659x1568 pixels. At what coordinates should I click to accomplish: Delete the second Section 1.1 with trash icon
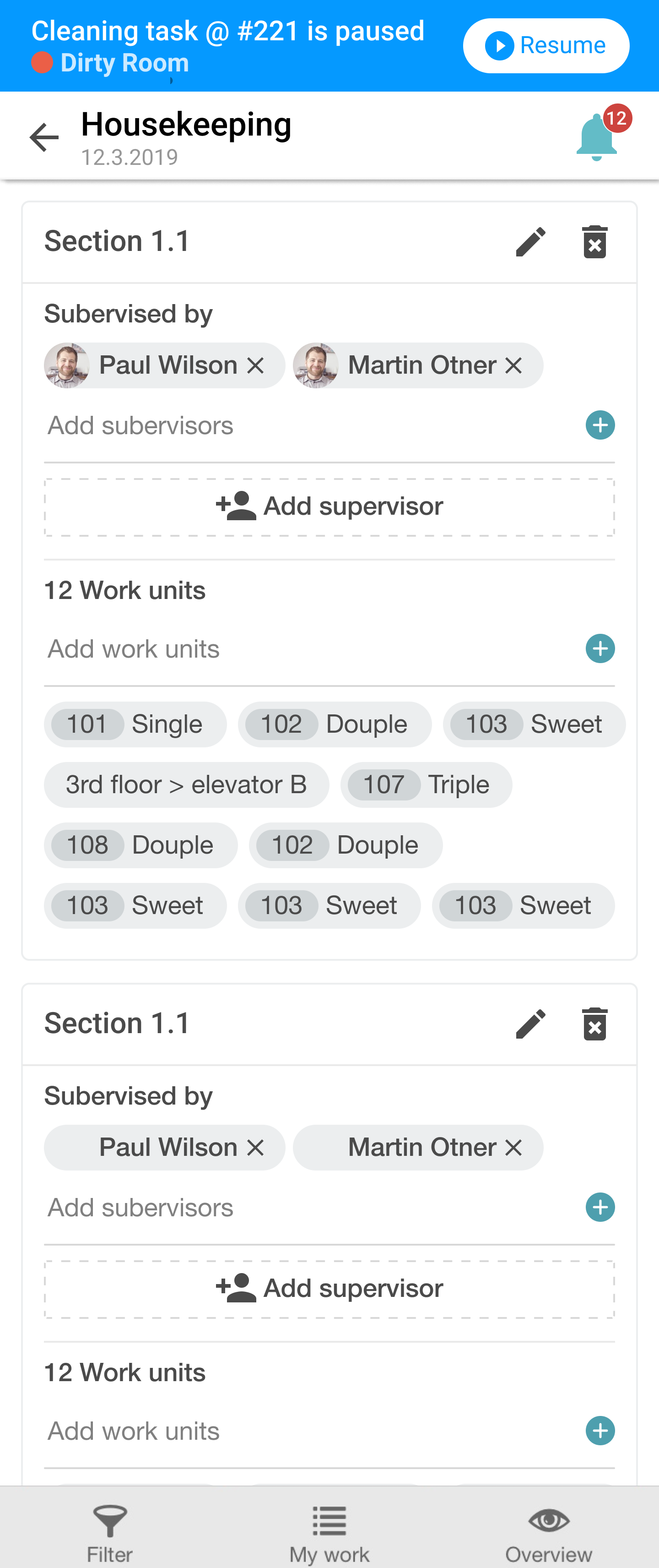pos(594,1024)
